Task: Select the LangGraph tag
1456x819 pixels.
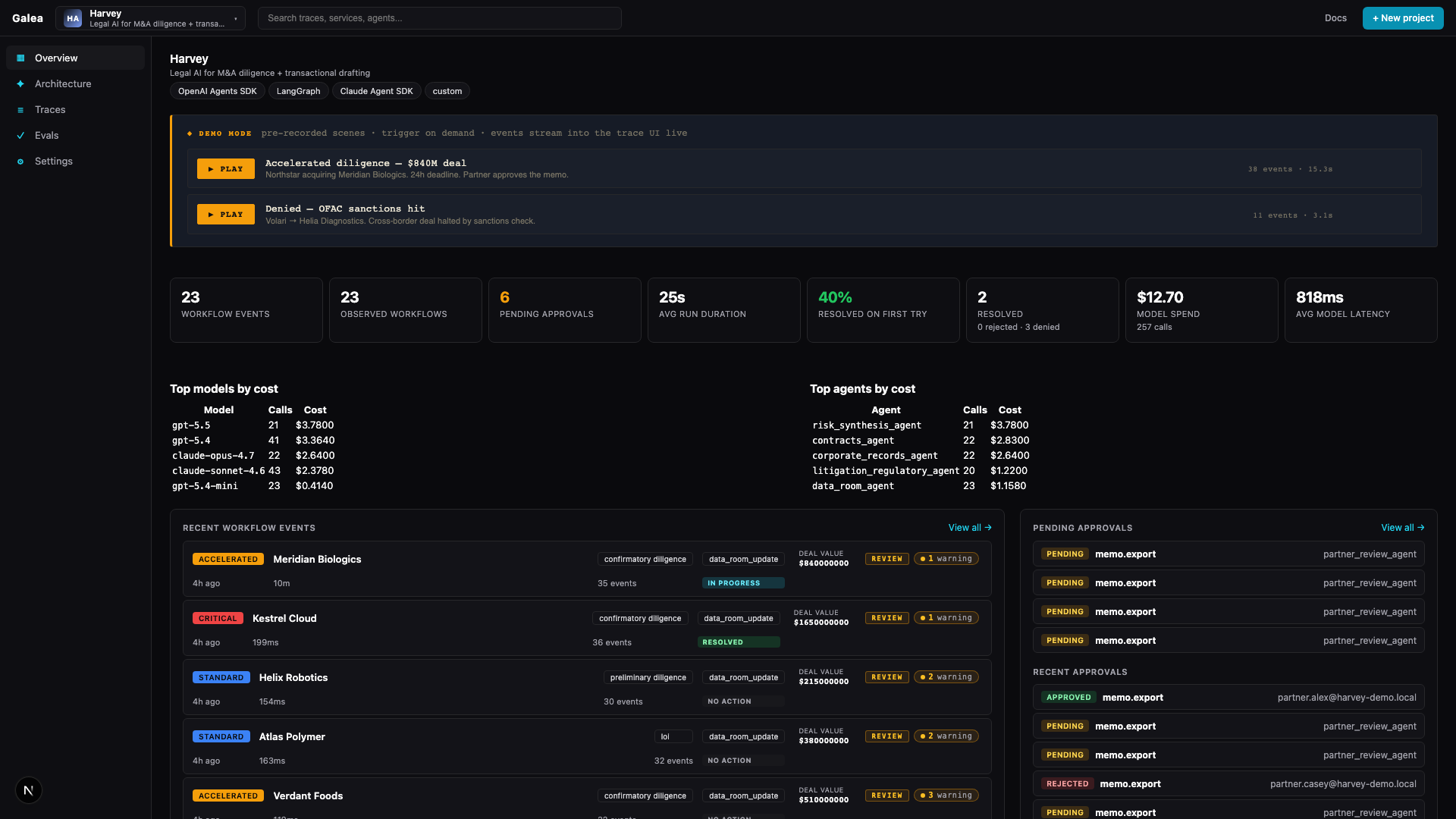Action: pyautogui.click(x=298, y=91)
